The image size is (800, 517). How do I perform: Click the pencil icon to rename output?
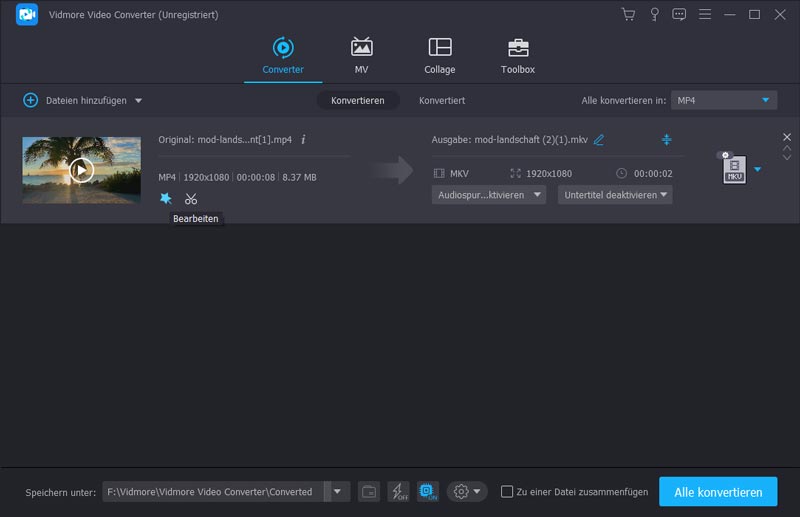tap(599, 140)
